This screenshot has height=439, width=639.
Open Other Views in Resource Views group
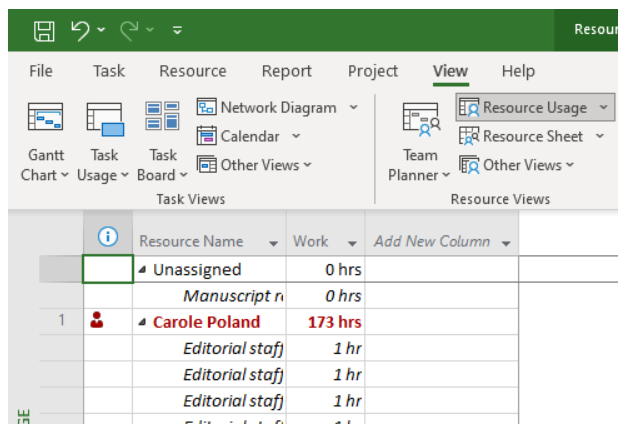[x=517, y=165]
